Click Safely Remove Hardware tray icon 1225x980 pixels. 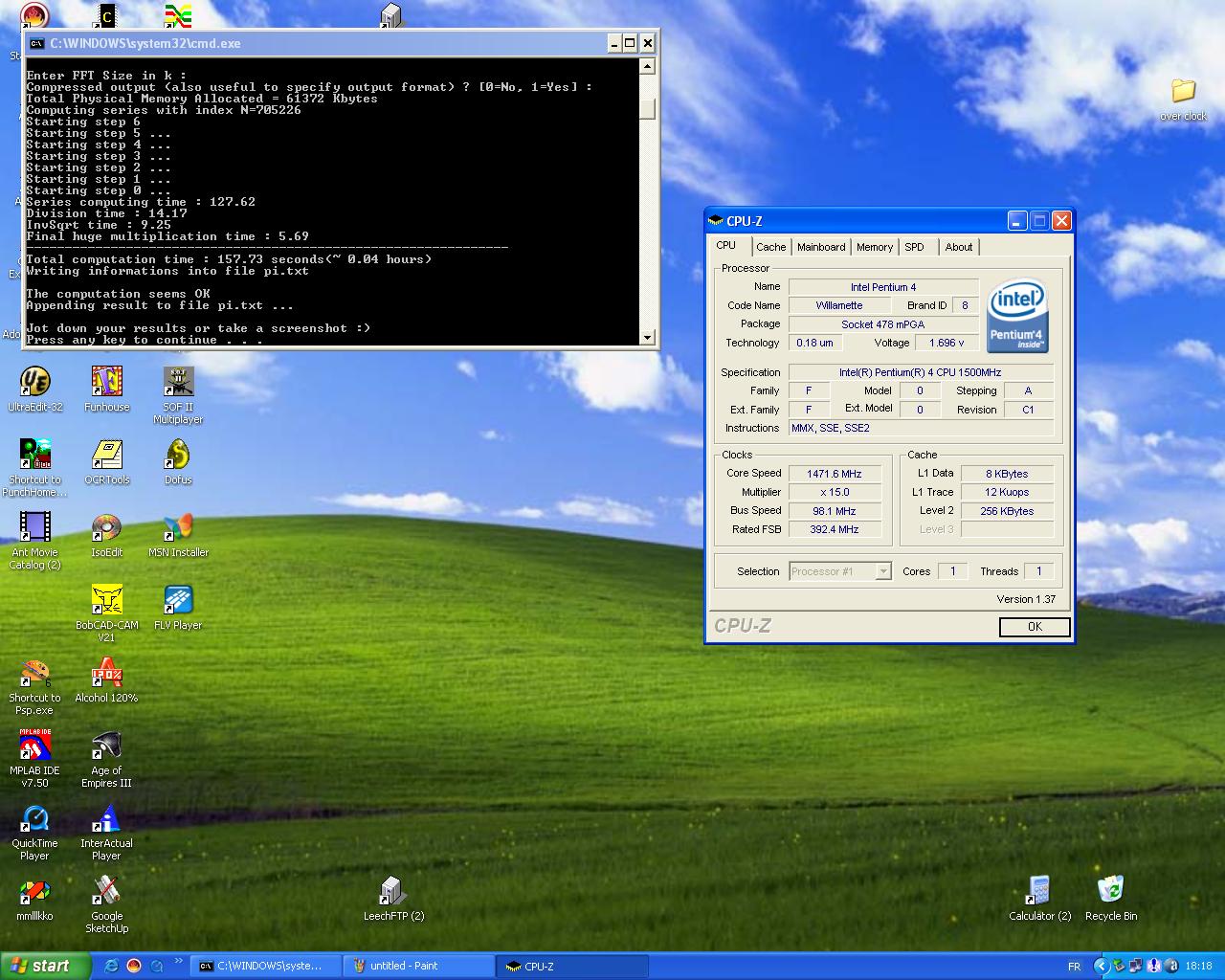1119,966
